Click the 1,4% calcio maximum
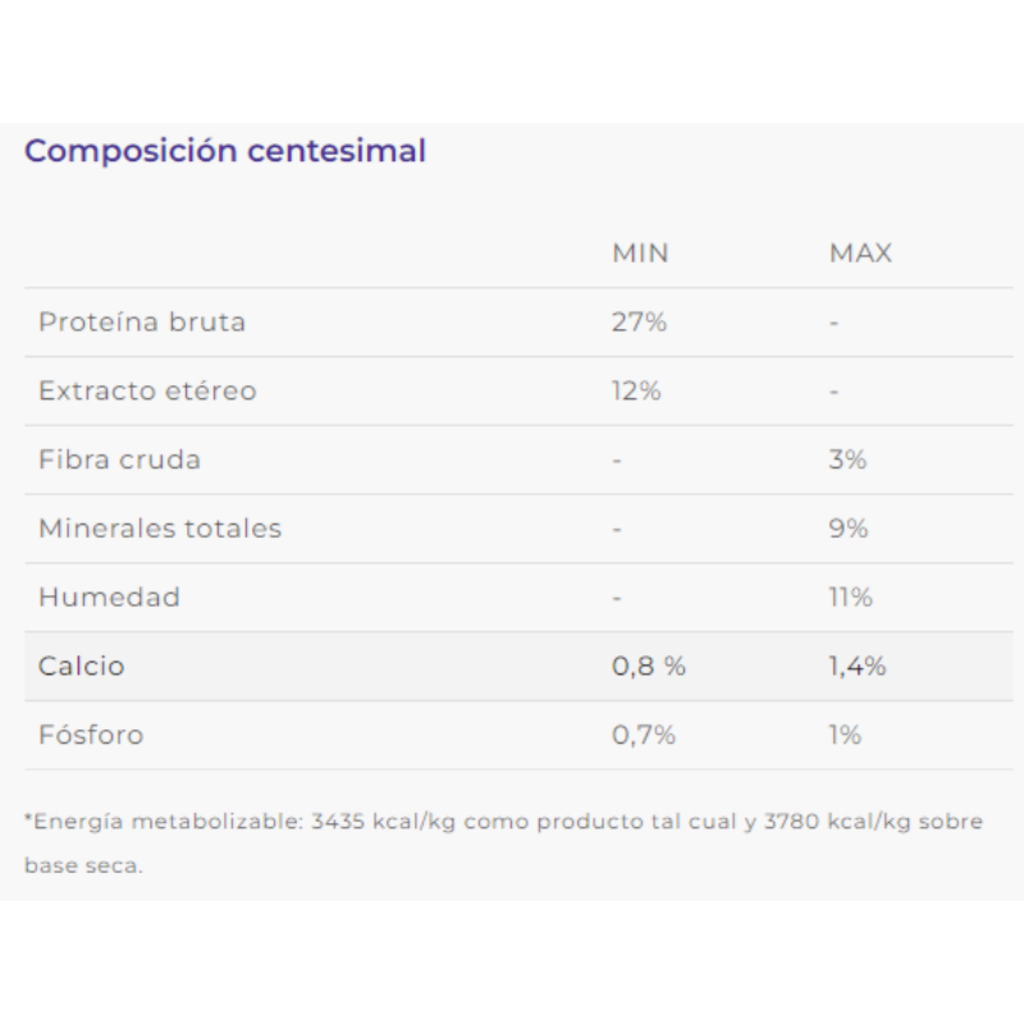Screen dimensions: 1024x1024 857,666
